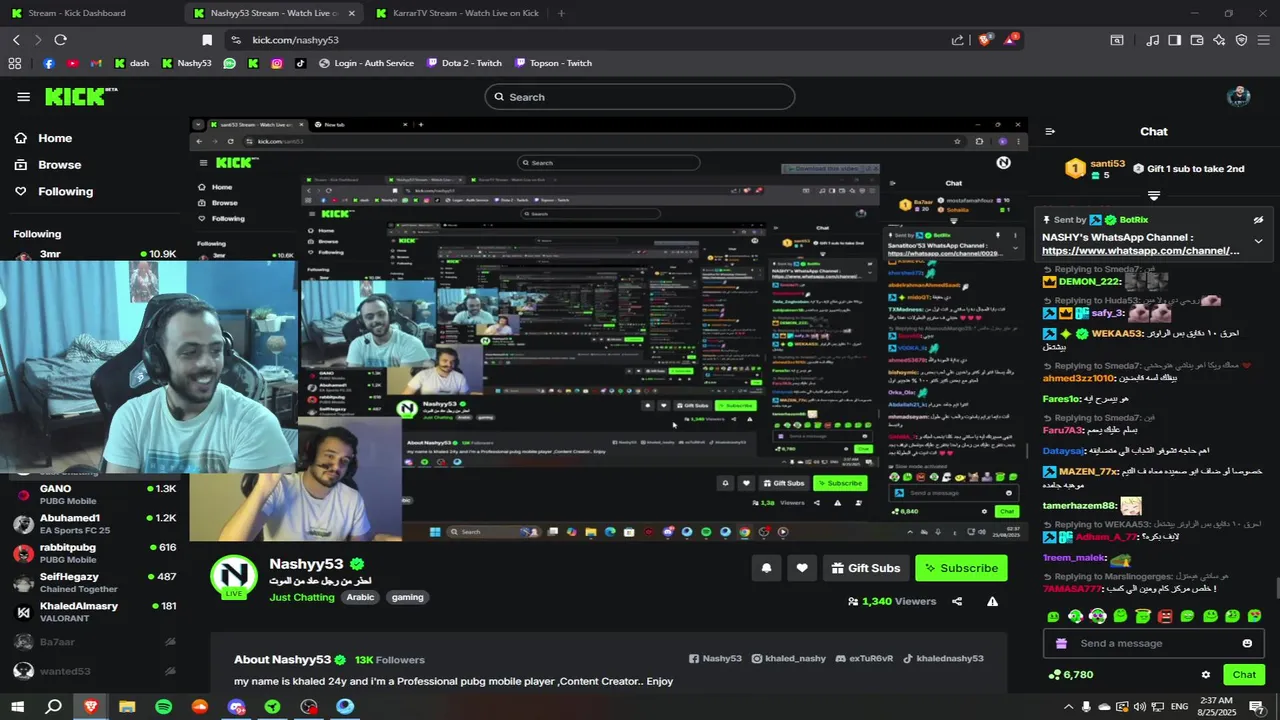
Task: Reload the page
Action: (60, 40)
